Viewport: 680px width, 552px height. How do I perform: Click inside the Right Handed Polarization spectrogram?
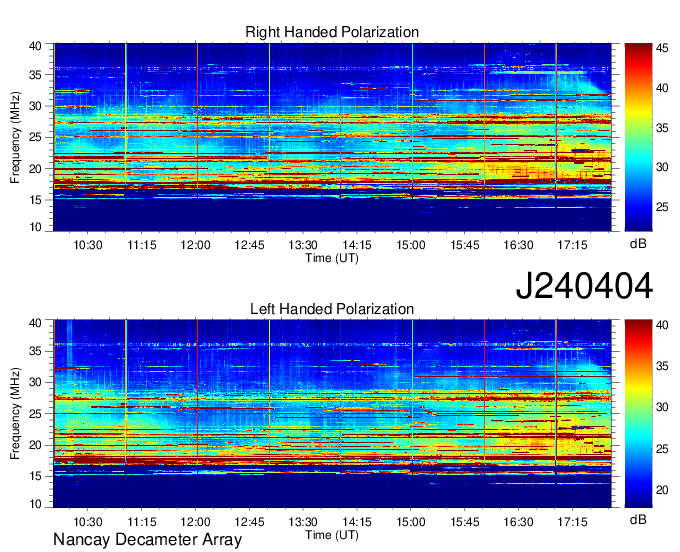(x=332, y=137)
